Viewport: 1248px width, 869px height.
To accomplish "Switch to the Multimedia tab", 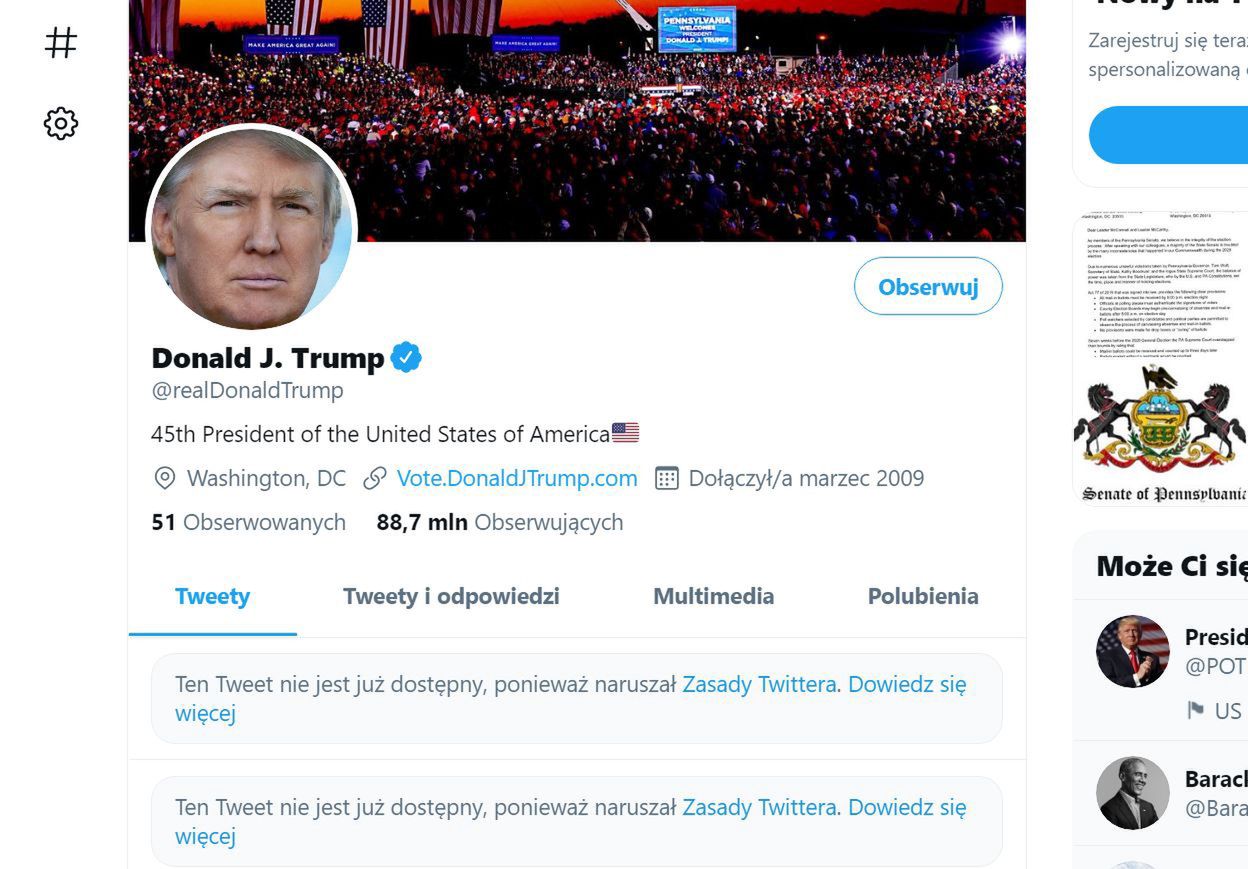I will [x=713, y=596].
